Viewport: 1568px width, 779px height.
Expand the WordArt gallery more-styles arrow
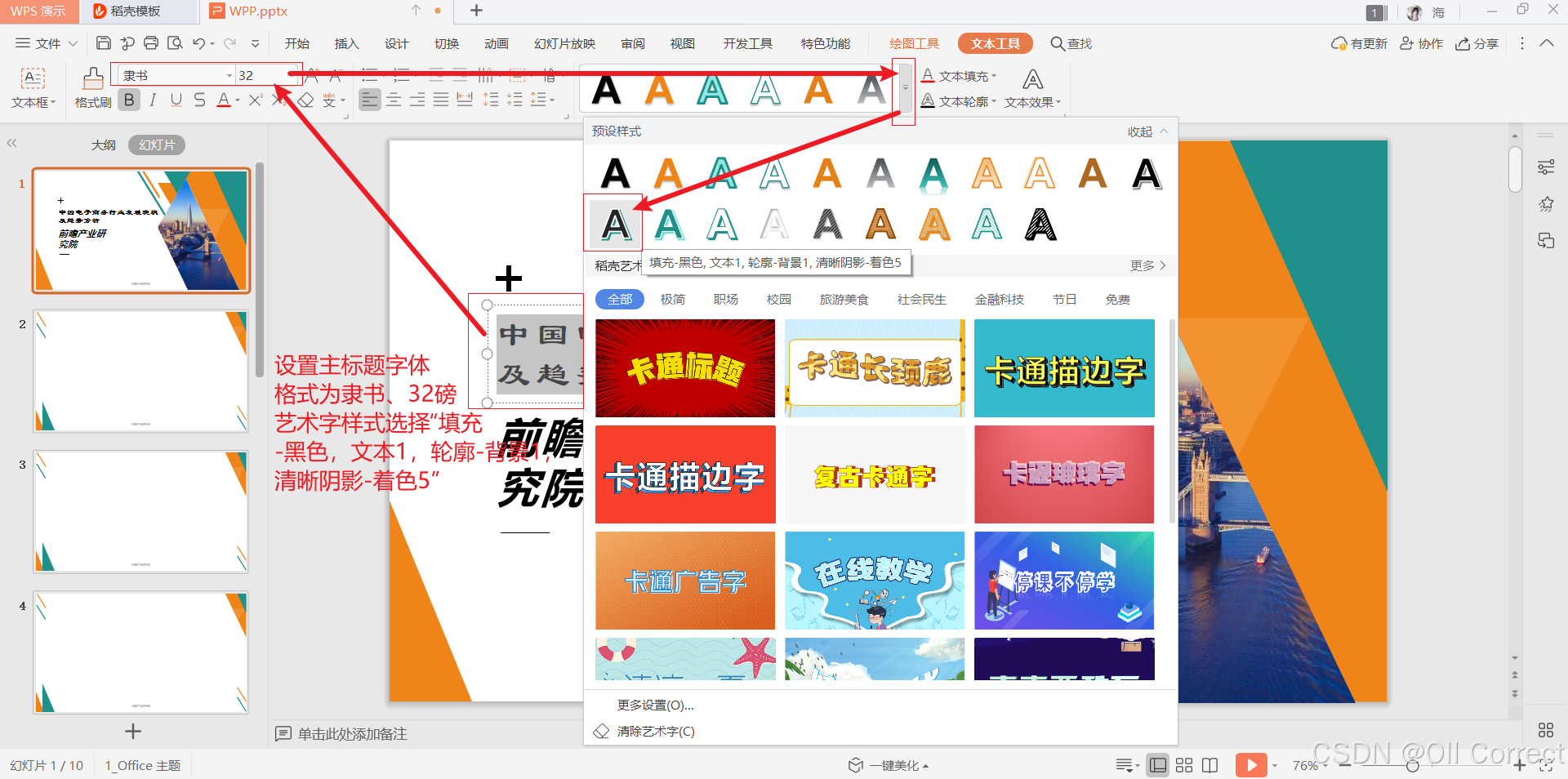pos(905,87)
